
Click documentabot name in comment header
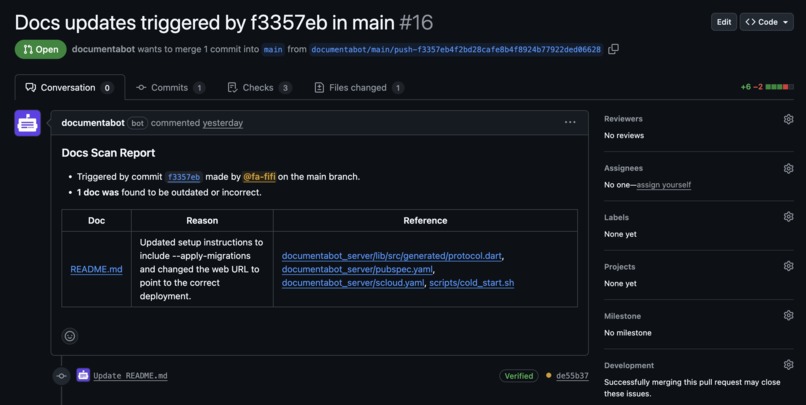(x=93, y=123)
